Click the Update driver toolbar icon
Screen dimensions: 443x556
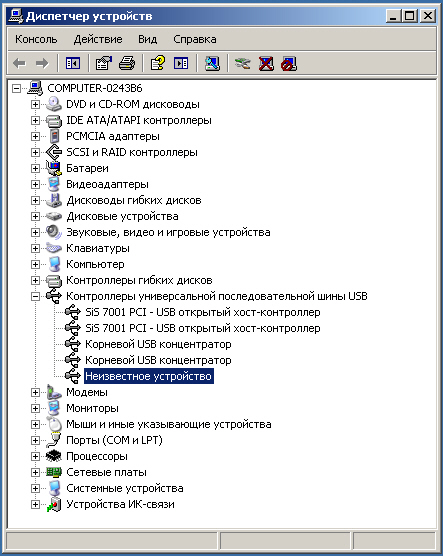(x=243, y=64)
